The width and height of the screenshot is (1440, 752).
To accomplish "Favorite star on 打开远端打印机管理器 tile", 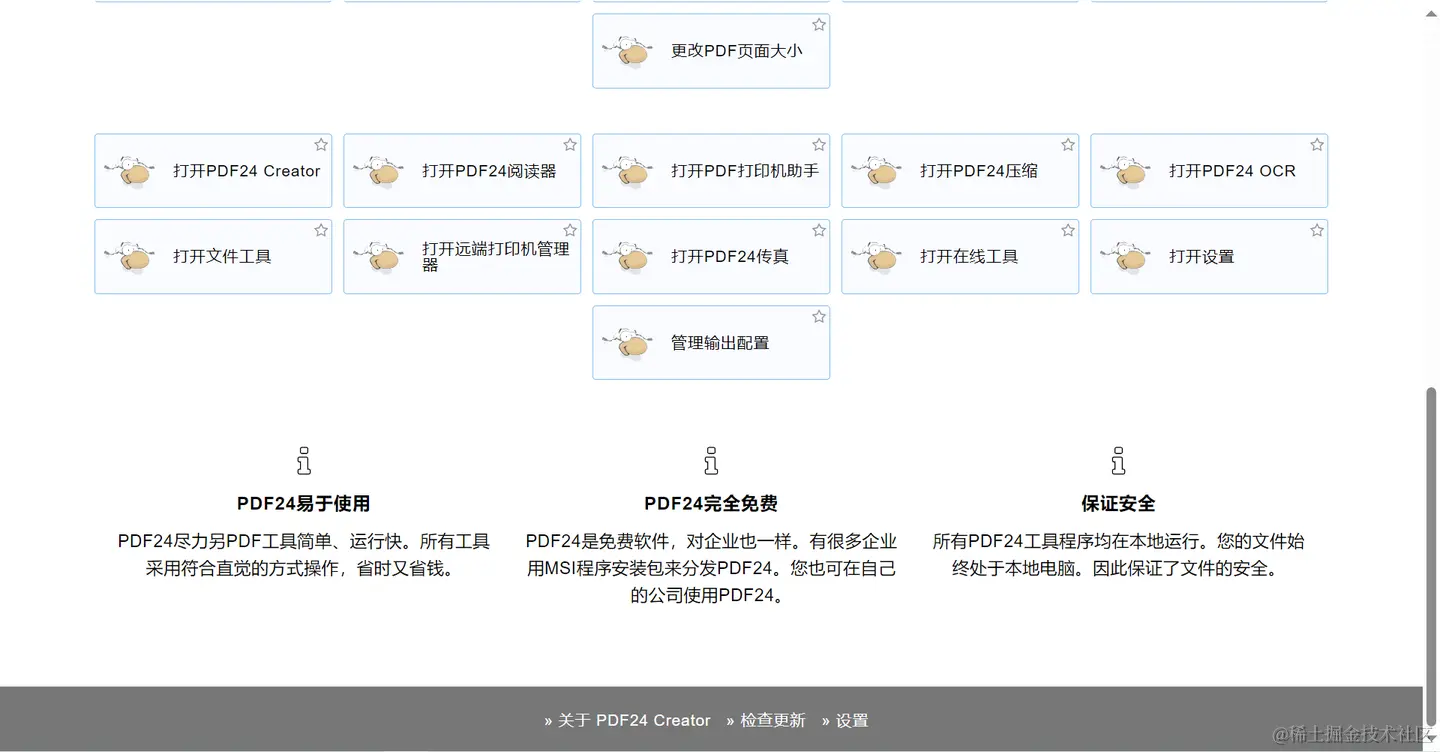I will click(570, 231).
